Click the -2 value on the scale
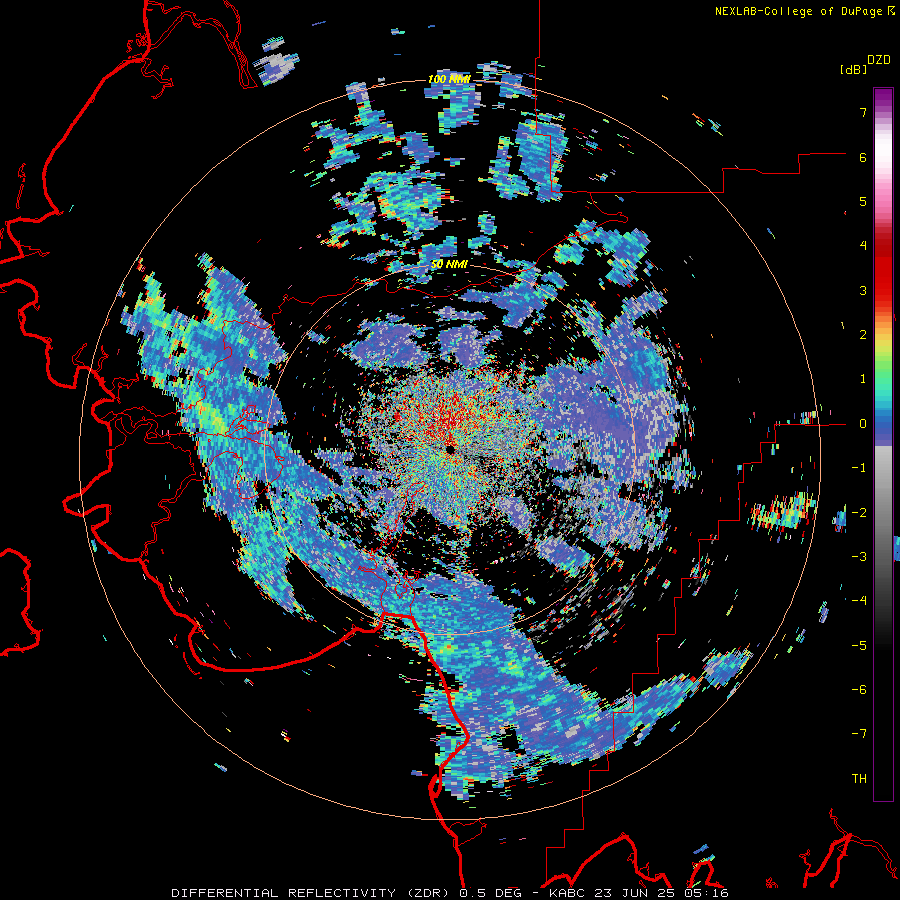 [859, 512]
